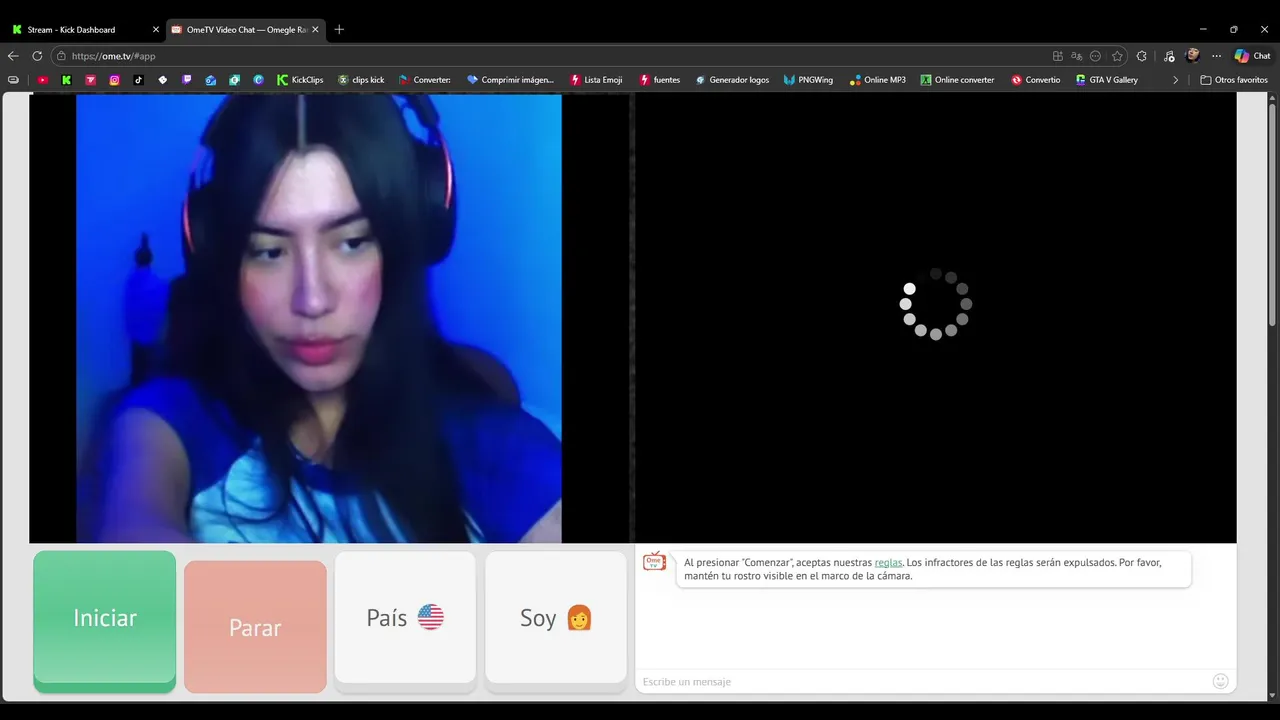Select the OmeTV Video Chat tab
This screenshot has height=720, width=1280.
[245, 30]
